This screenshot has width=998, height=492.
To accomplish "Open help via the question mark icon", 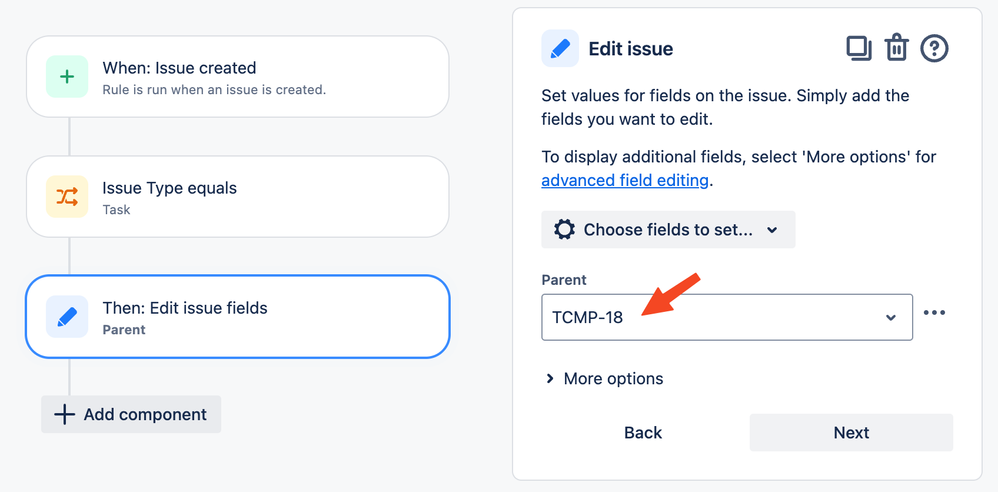I will 934,48.
